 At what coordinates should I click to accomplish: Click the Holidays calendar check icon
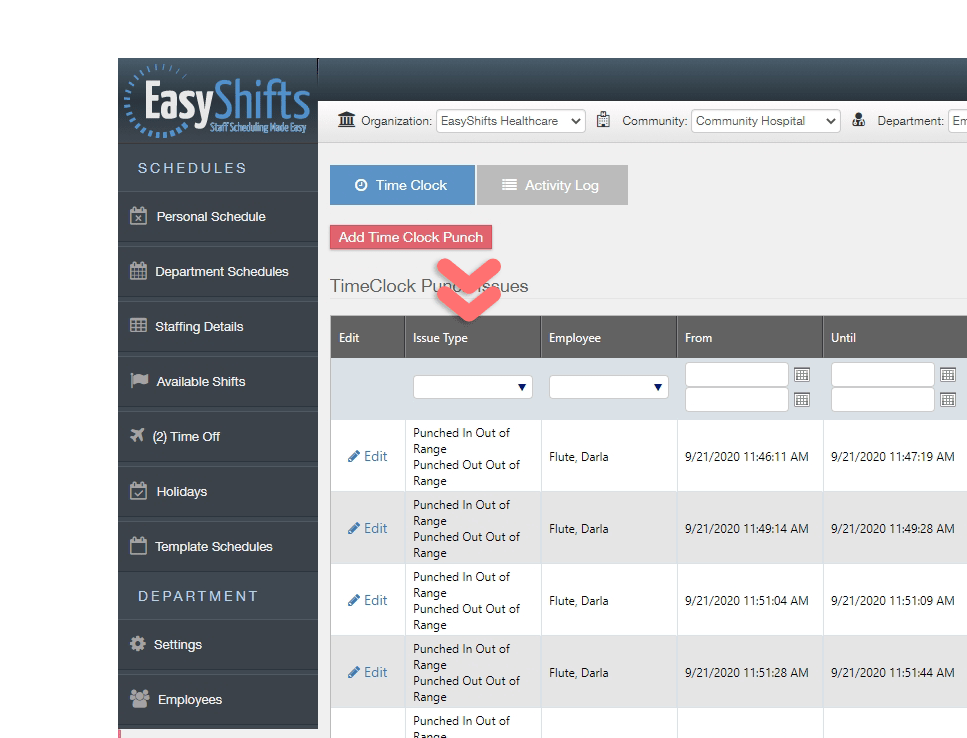pos(139,491)
